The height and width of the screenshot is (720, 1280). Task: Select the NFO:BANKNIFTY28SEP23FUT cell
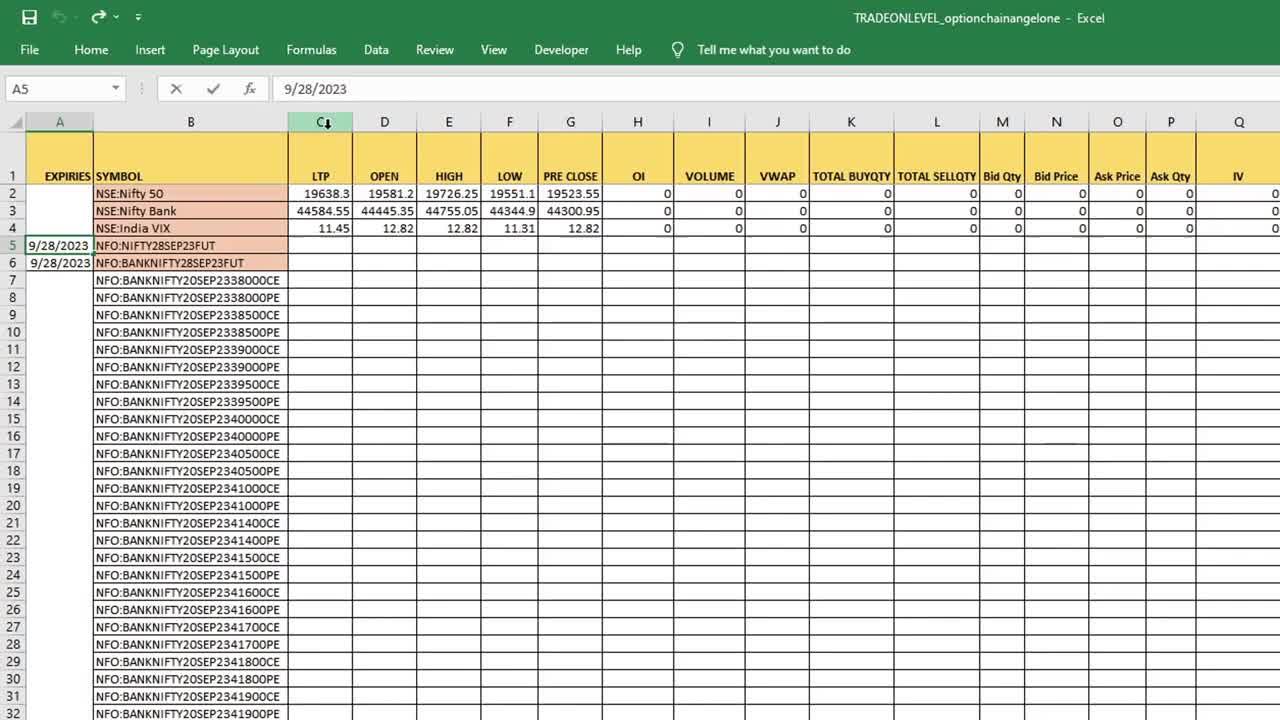click(190, 263)
